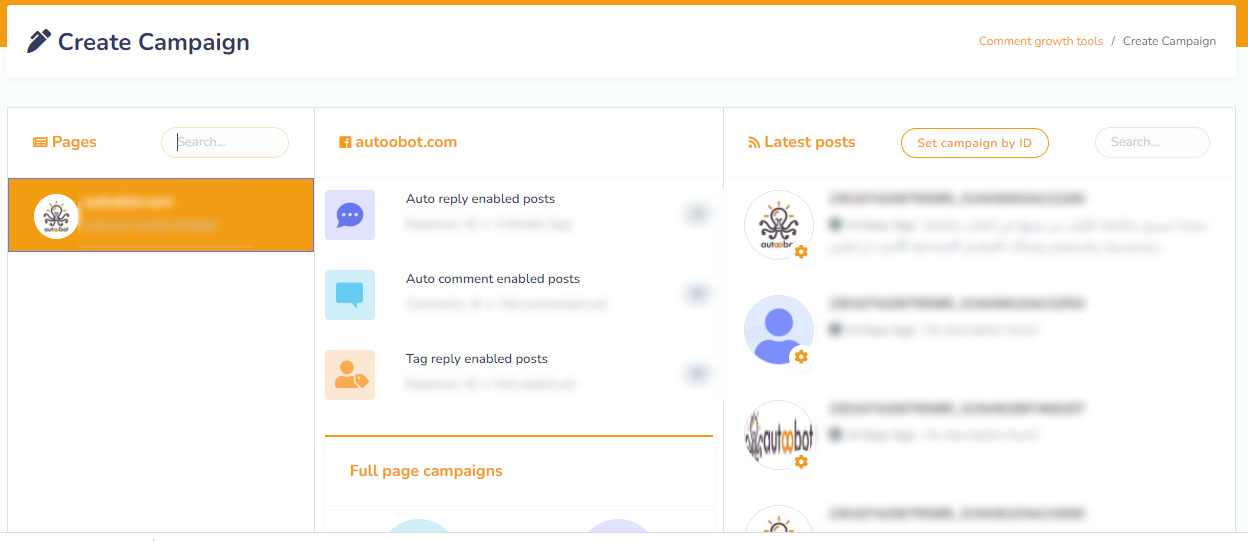Open gear settings on autoobot-logo post
Screen dimensions: 1248x541
(x=801, y=462)
